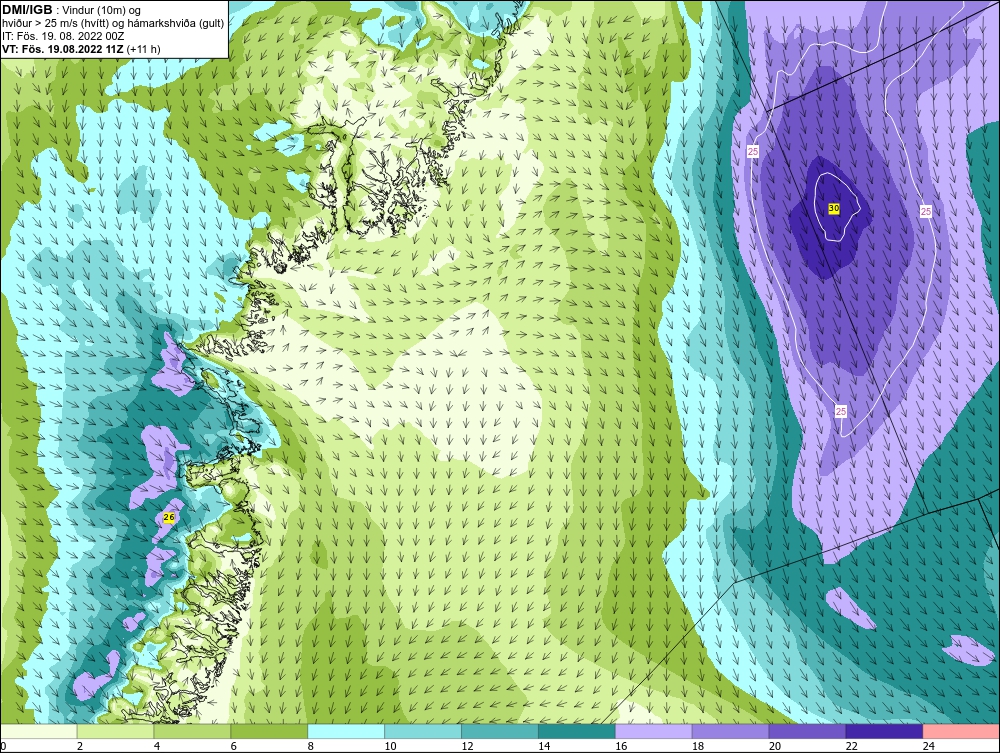This screenshot has height=753, width=1000.
Task: Pick the salmon pink legend swatch above 24
Action: (961, 731)
